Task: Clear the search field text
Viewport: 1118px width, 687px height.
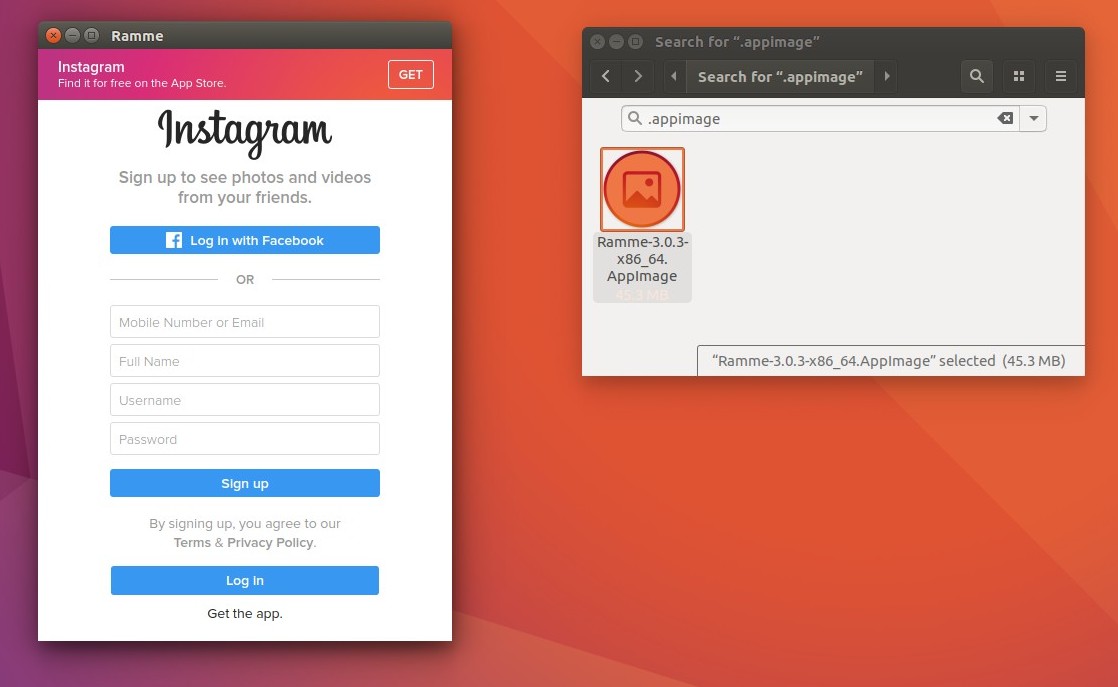Action: click(x=1005, y=118)
